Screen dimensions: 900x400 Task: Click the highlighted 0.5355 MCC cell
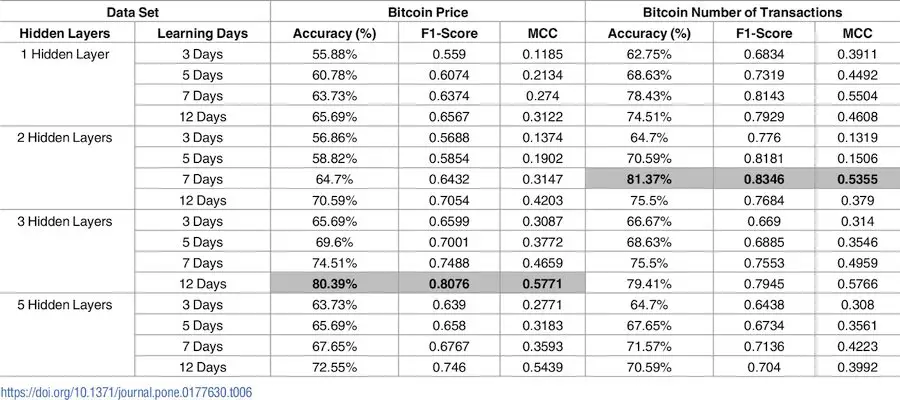[857, 179]
